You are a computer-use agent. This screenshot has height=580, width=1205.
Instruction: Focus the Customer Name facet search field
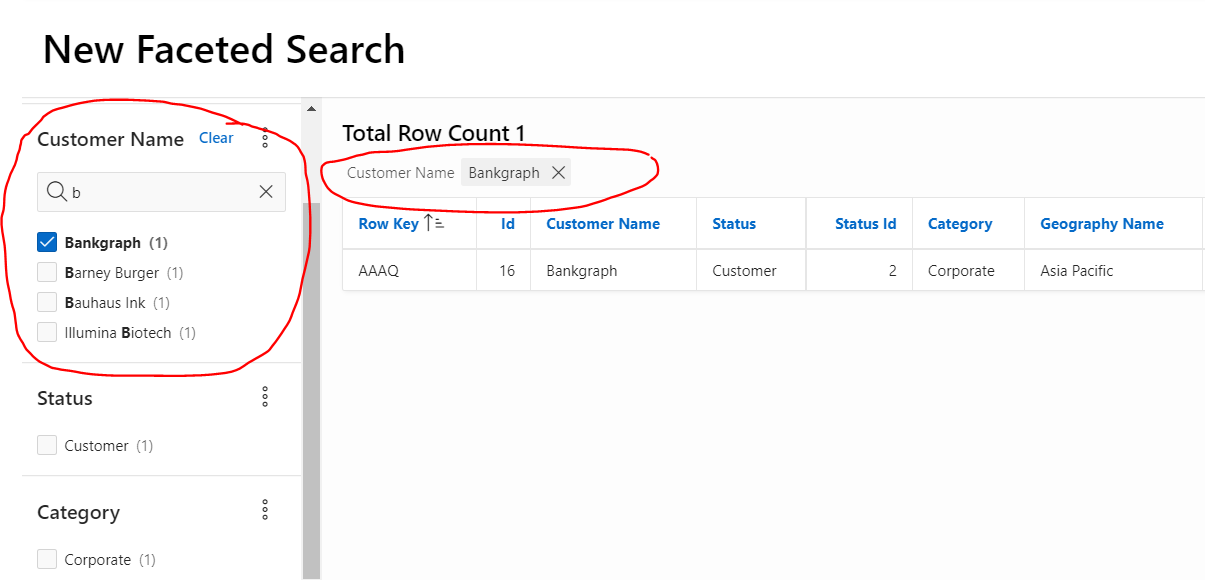tap(161, 192)
